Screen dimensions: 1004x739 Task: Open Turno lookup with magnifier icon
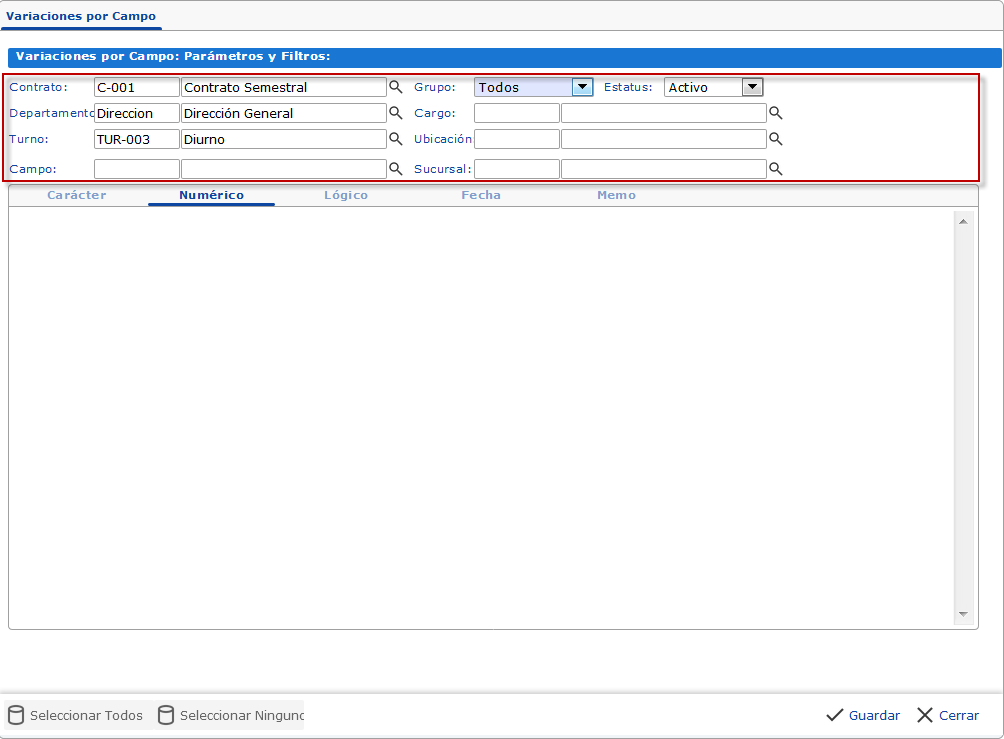tap(395, 139)
